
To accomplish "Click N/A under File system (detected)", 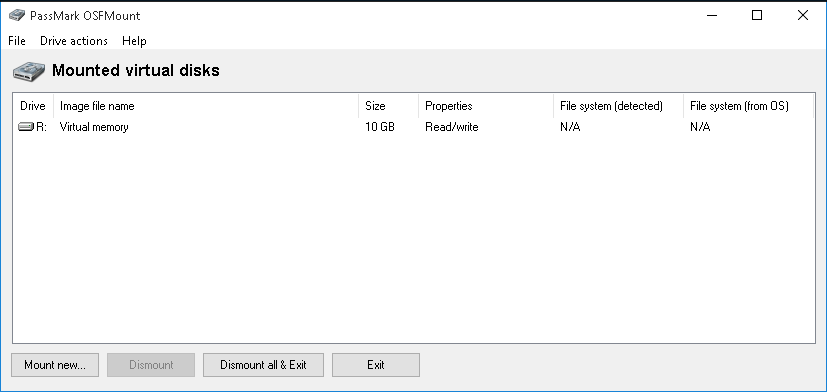I will click(x=570, y=127).
